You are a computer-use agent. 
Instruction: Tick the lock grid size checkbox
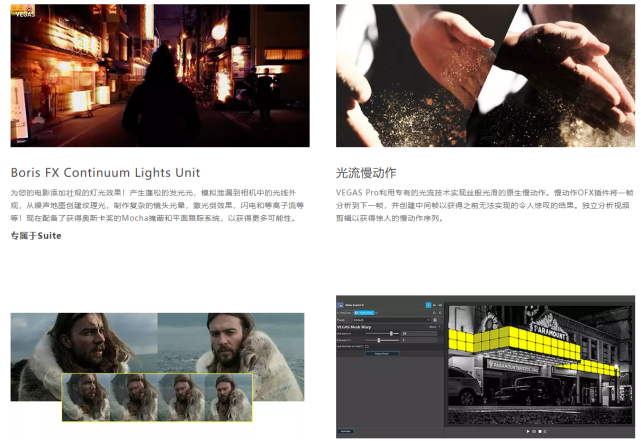(x=367, y=347)
